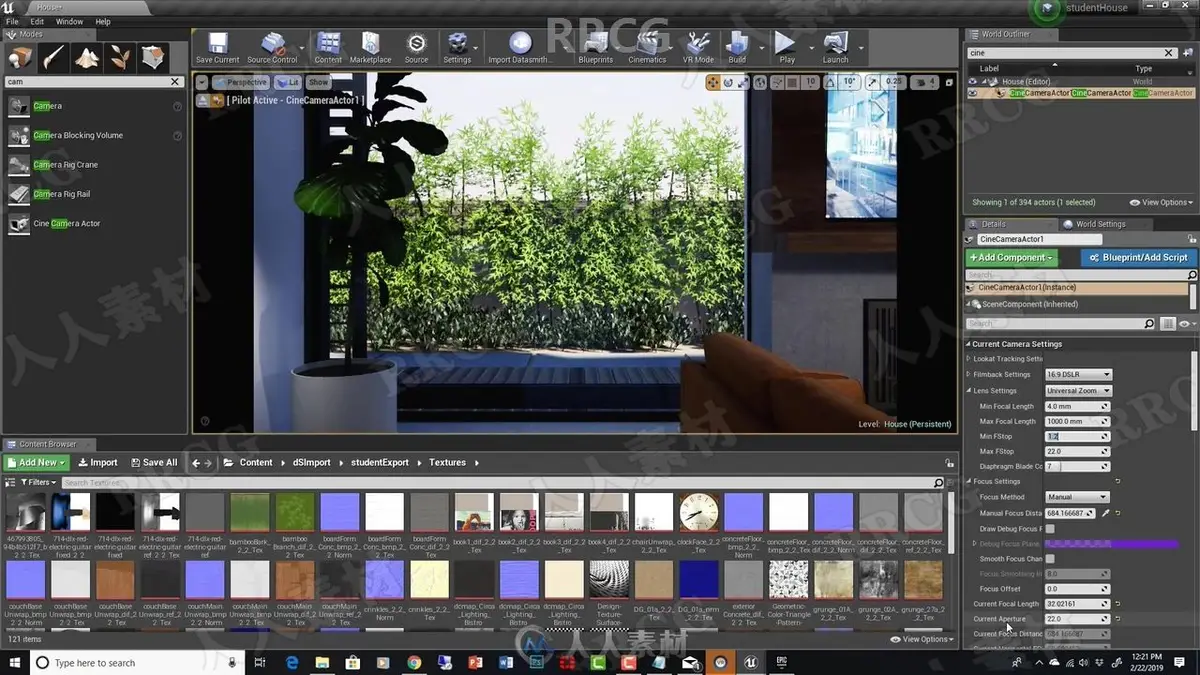Clear the Modes search with X icon
Image resolution: width=1200 pixels, height=675 pixels.
pos(175,82)
